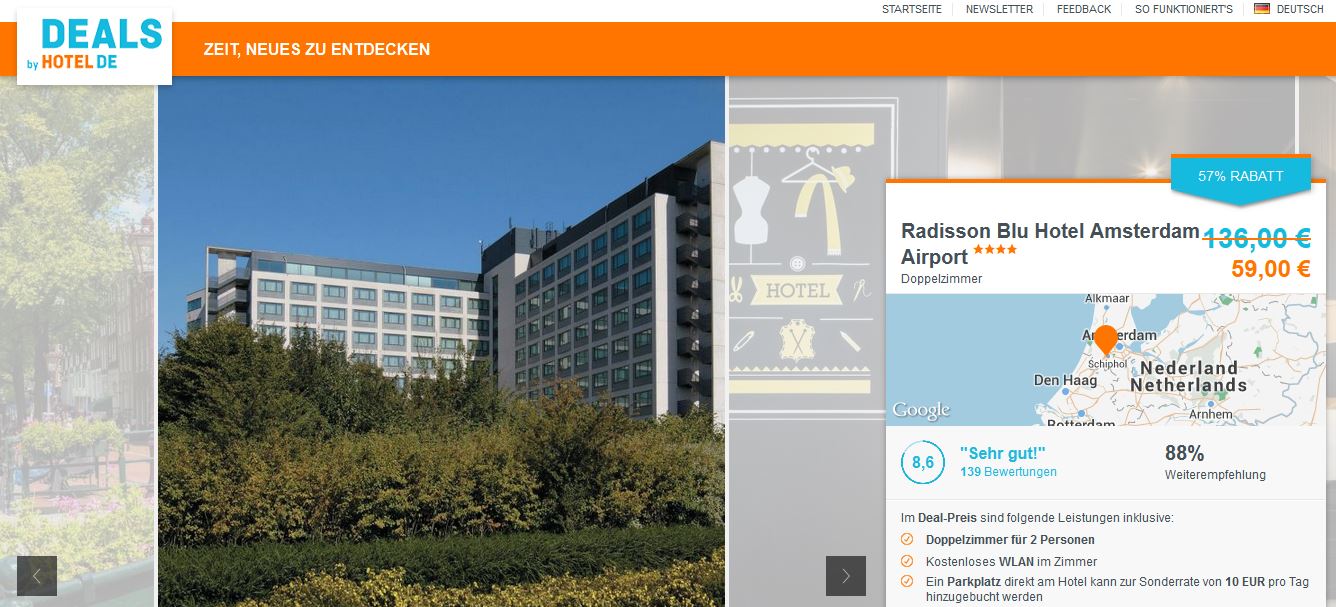1336x607 pixels.
Task: Show next slide with right arrow
Action: tap(846, 575)
